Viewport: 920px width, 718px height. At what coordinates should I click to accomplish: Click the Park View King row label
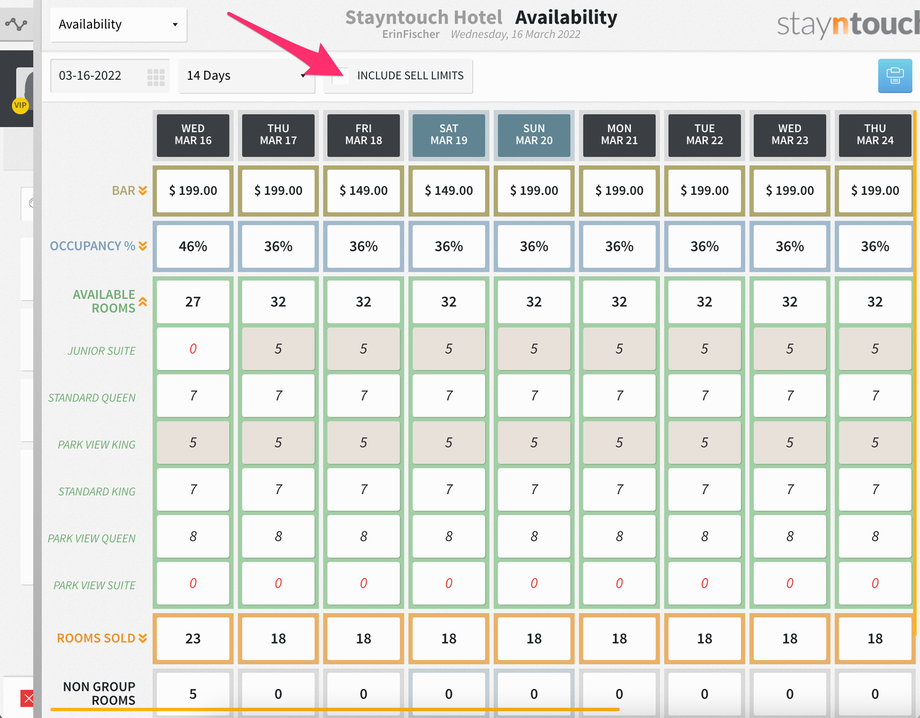96,445
